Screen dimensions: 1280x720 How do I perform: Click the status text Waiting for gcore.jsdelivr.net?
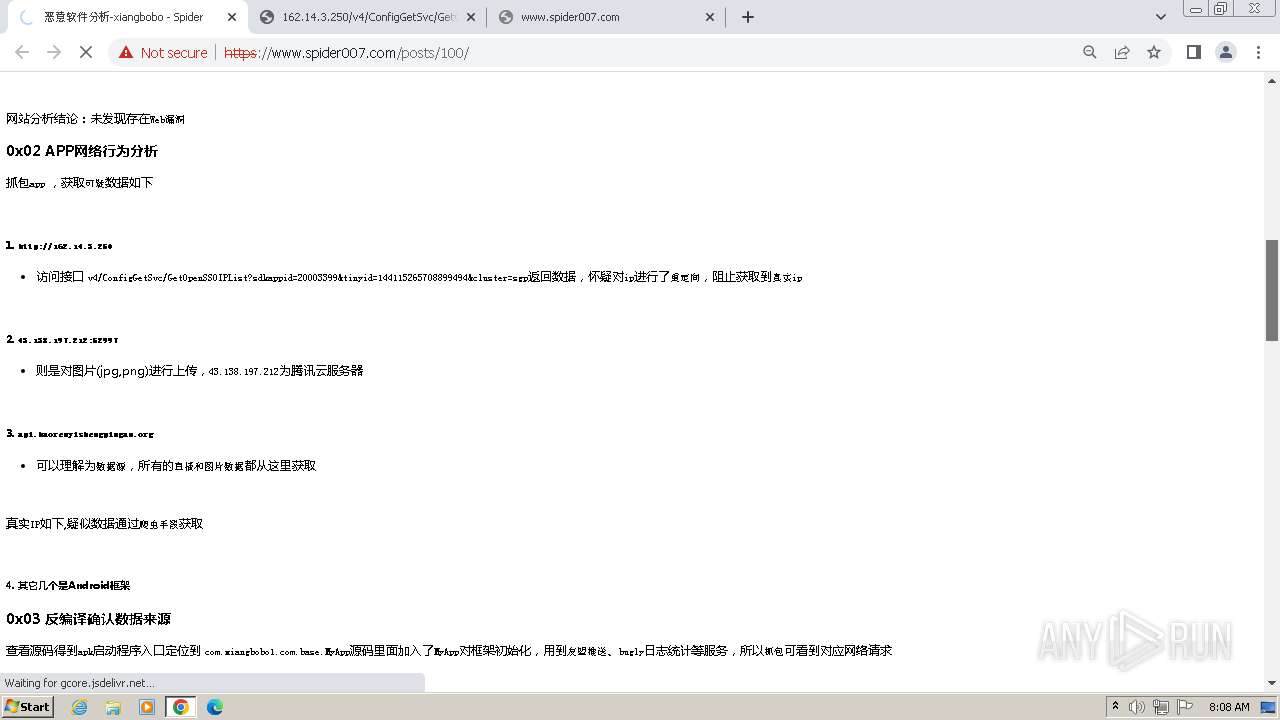[x=79, y=683]
